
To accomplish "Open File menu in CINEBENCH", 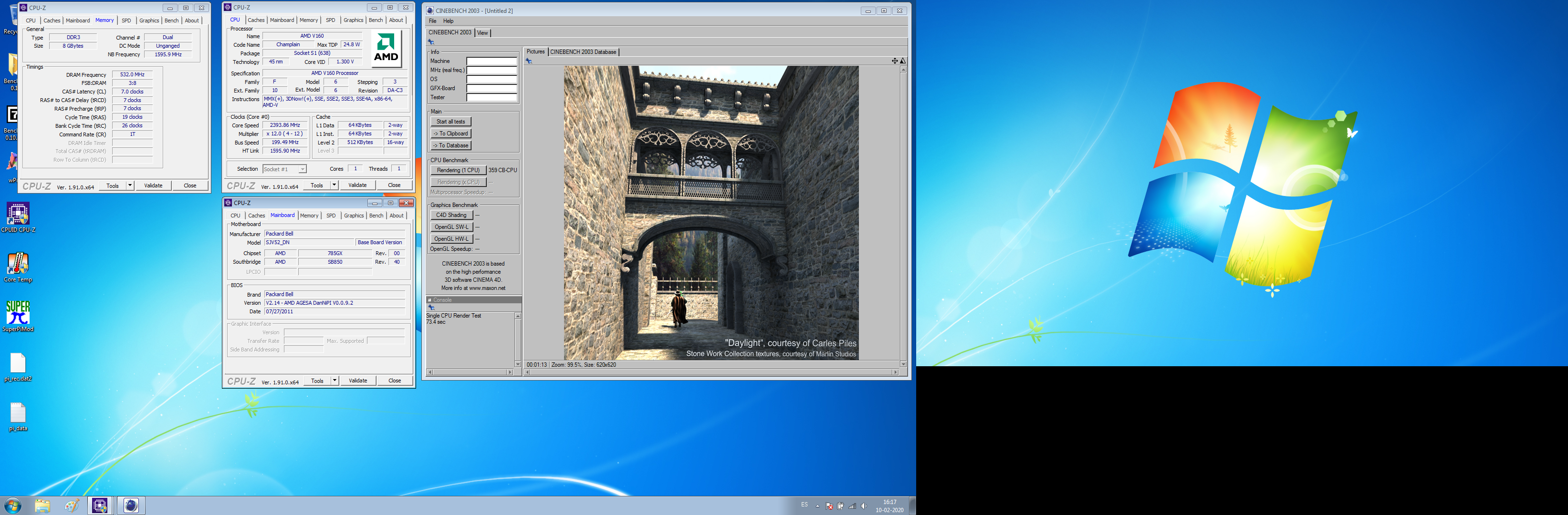I will (x=433, y=21).
